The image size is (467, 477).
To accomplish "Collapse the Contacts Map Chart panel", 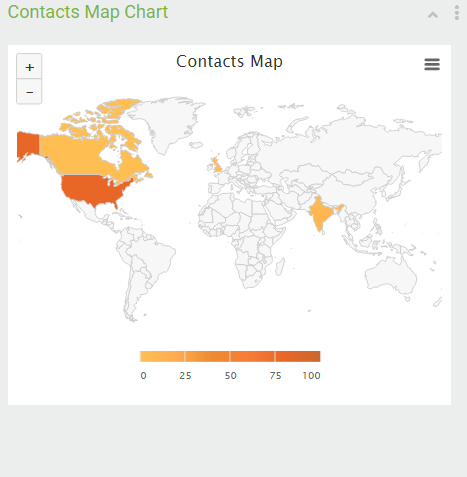I will (433, 15).
